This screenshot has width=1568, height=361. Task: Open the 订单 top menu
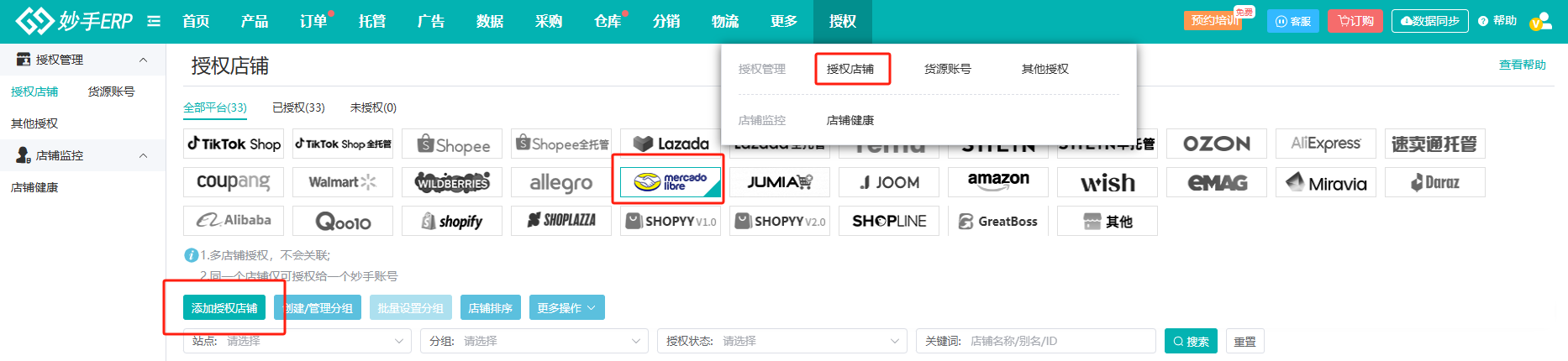point(313,21)
